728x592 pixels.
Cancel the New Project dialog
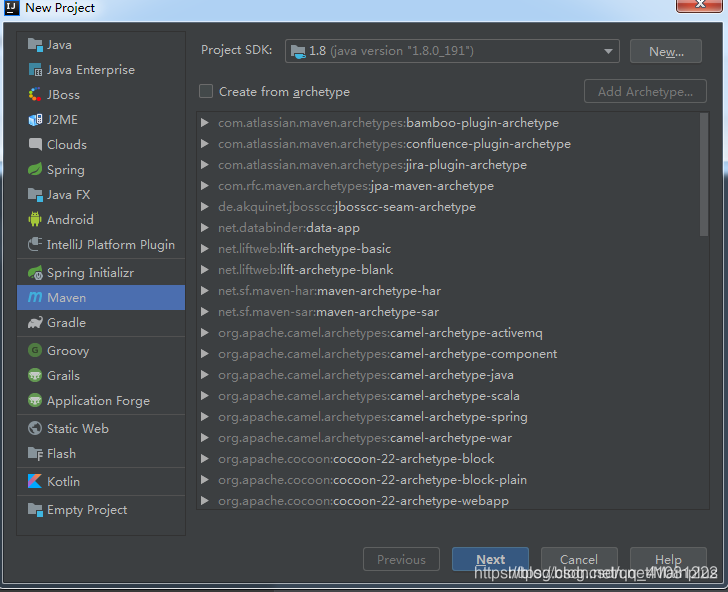pos(579,559)
